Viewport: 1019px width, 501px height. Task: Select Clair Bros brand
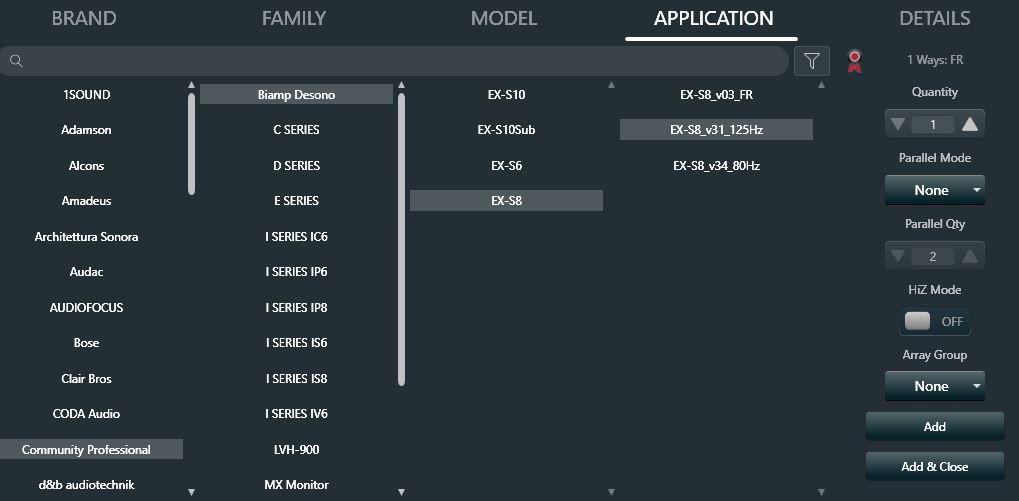coord(86,378)
